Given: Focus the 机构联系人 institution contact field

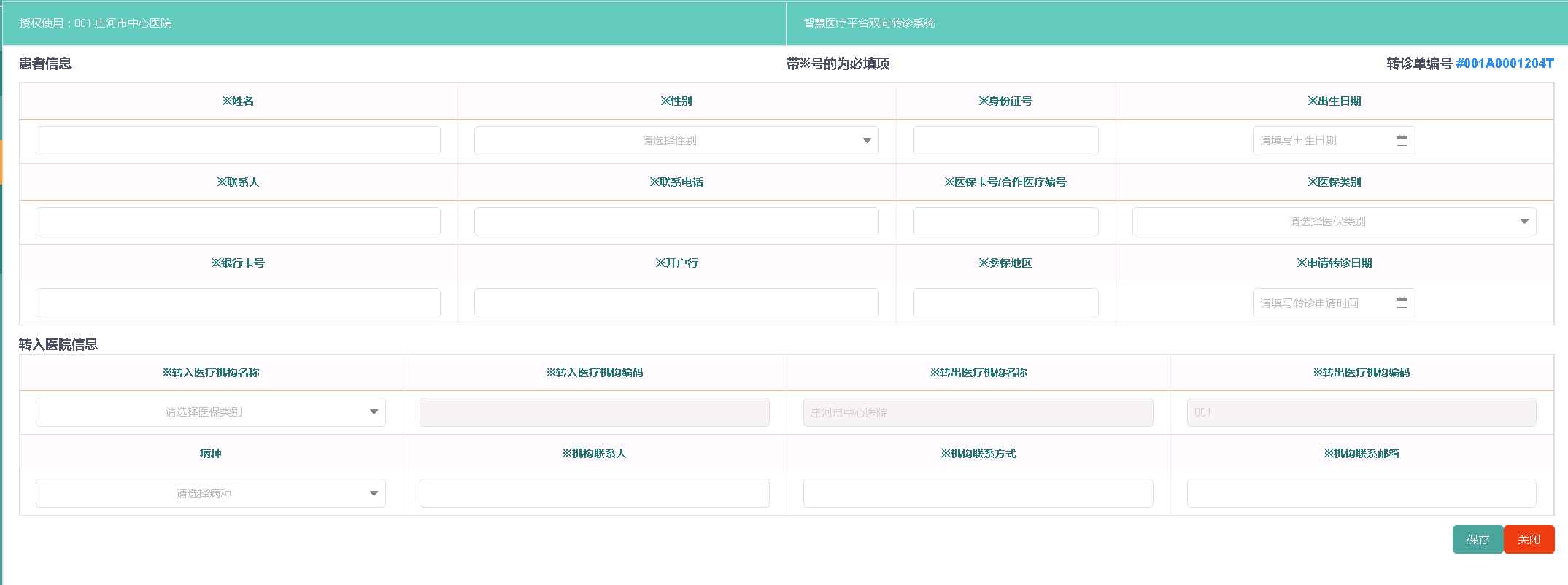Looking at the screenshot, I should [x=594, y=493].
